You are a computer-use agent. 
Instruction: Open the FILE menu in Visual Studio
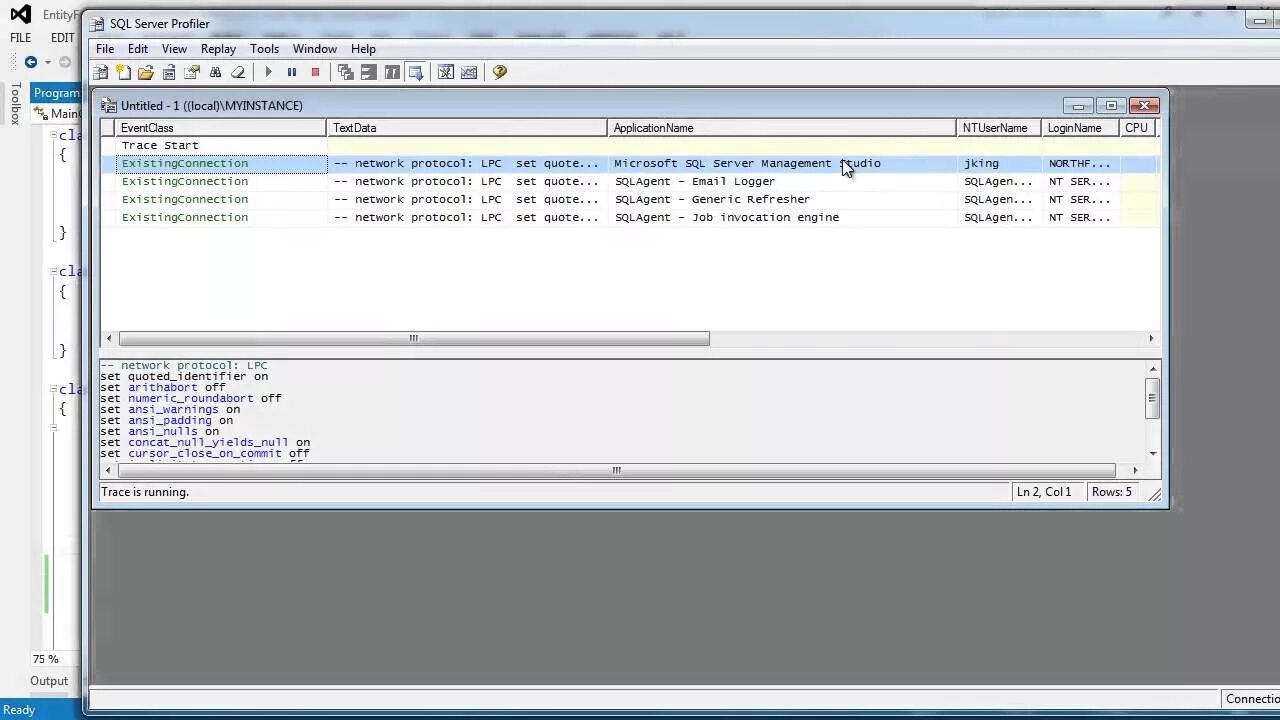(20, 38)
